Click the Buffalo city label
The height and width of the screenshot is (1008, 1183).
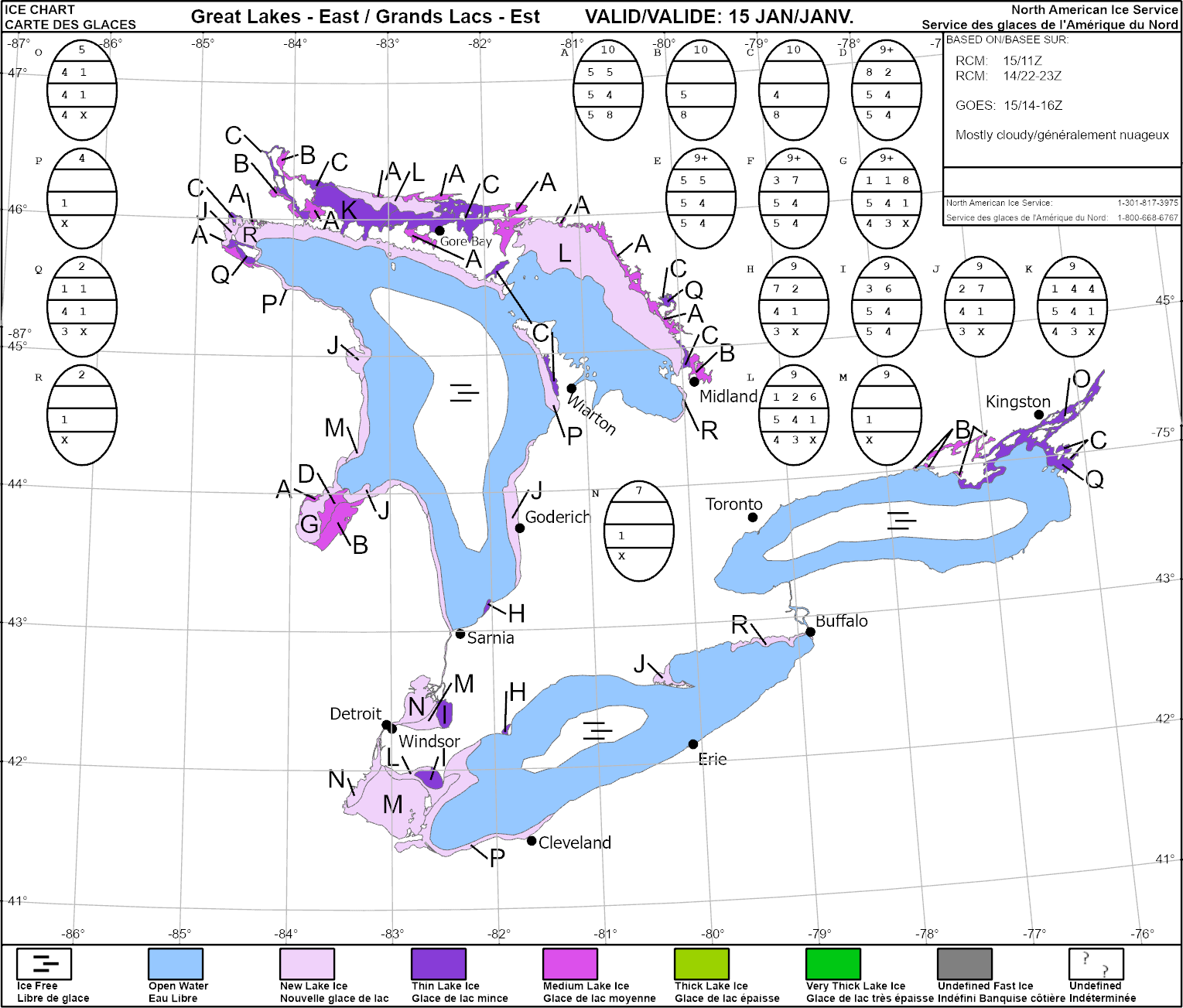[842, 621]
